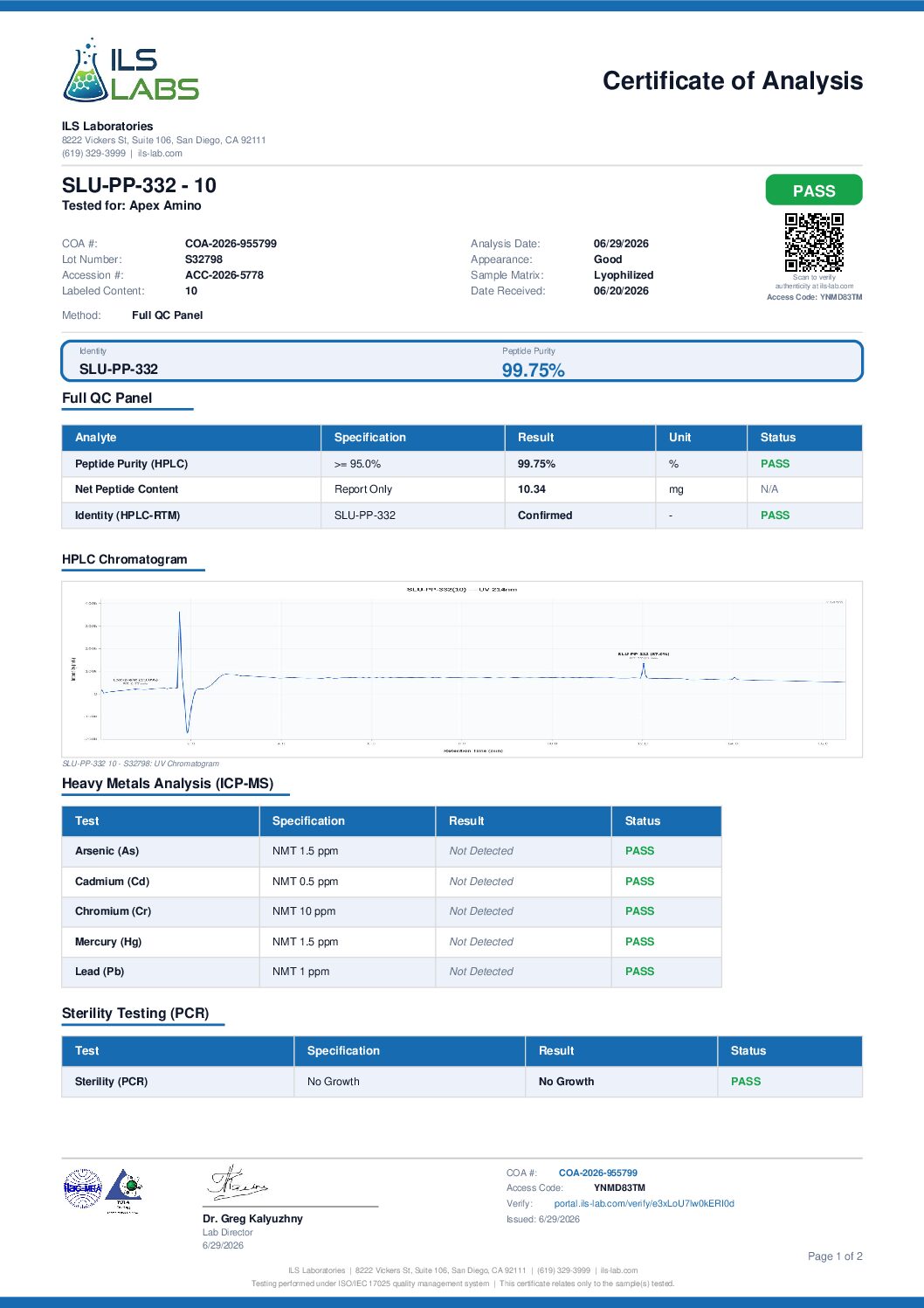The image size is (924, 1308).
Task: Click the Page 1 of 2 indicator
Action: [x=835, y=1256]
